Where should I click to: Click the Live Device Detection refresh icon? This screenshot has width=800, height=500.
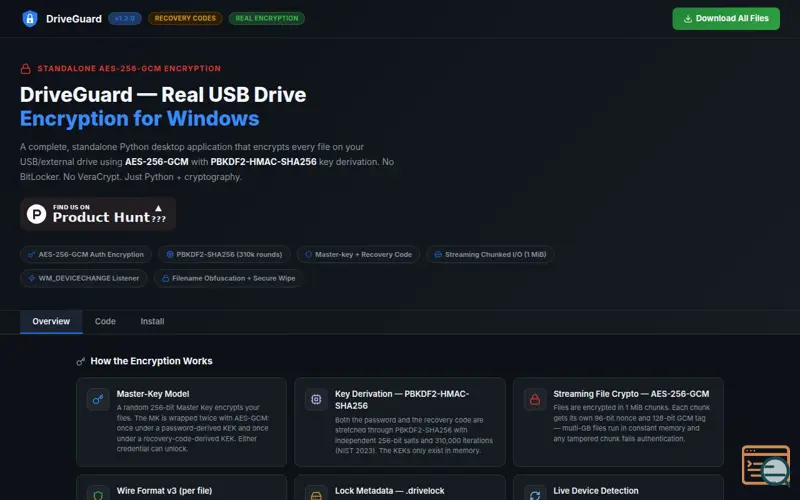[535, 493]
